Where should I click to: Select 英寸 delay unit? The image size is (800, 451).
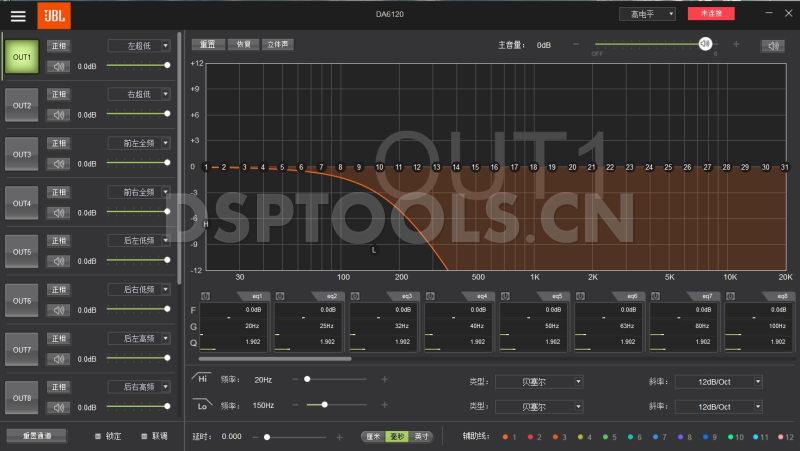421,437
